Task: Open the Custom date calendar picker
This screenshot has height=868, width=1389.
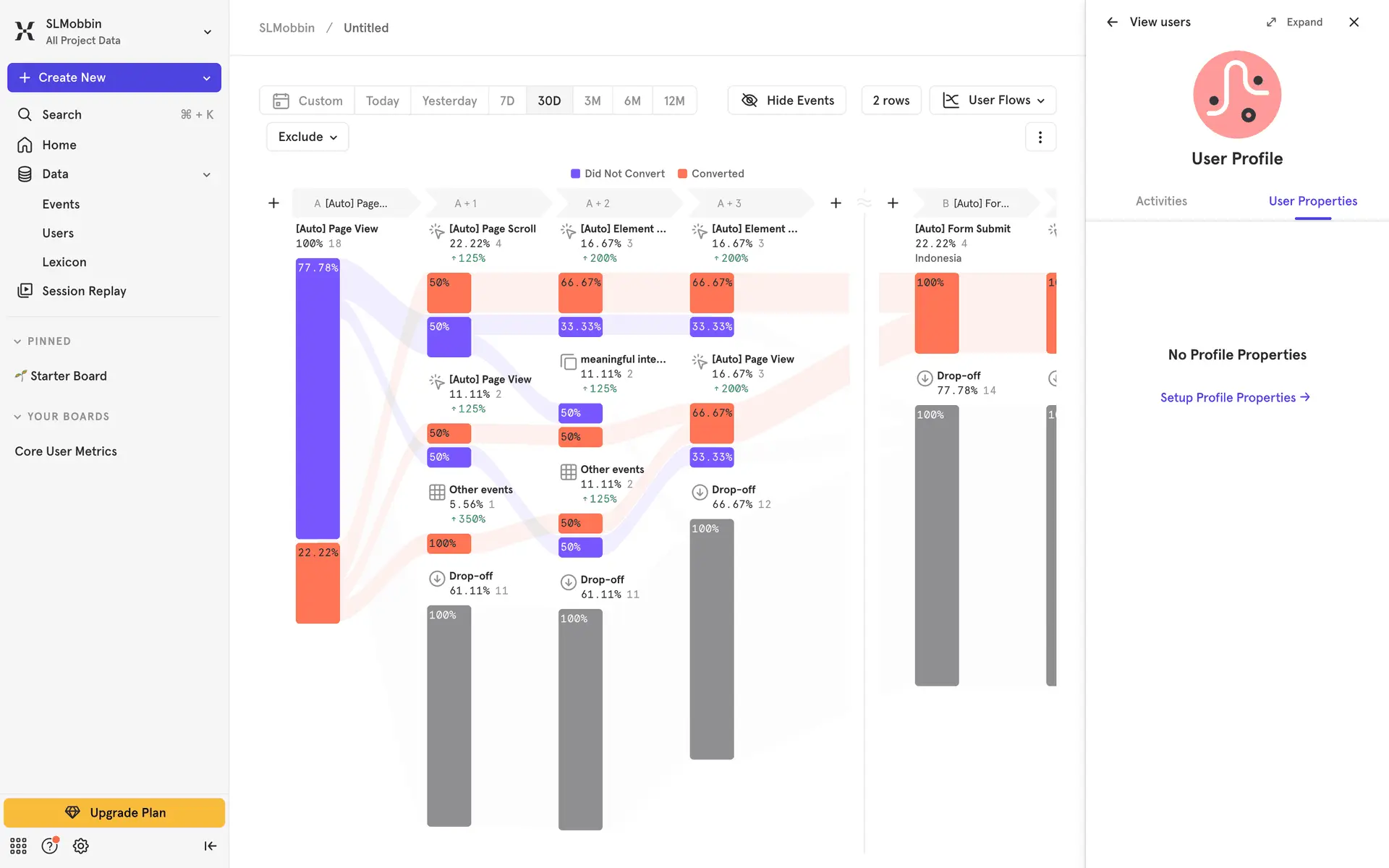Action: tap(307, 101)
